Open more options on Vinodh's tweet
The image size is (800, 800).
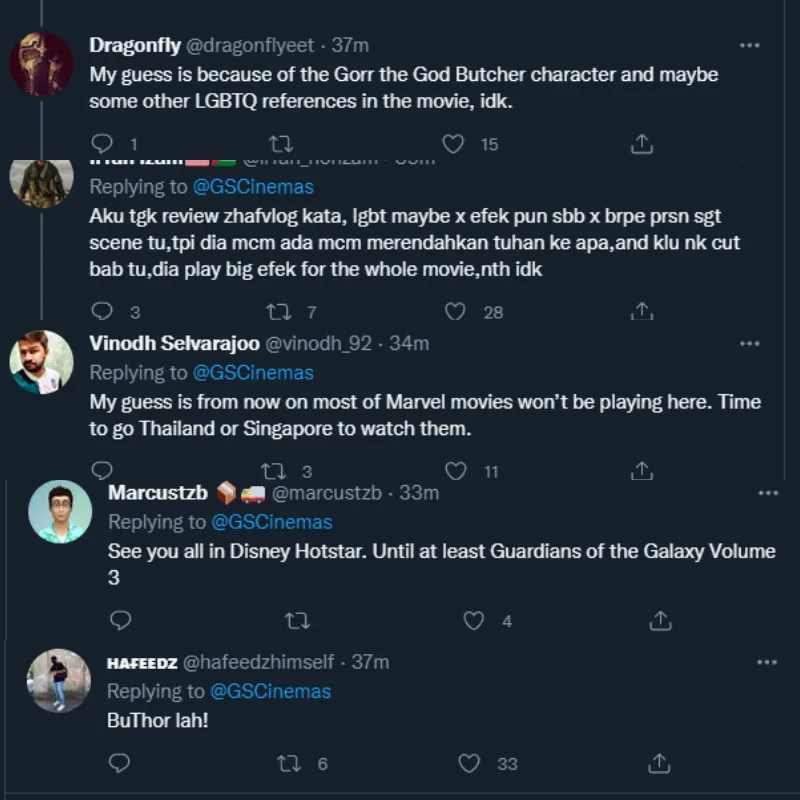coord(749,343)
